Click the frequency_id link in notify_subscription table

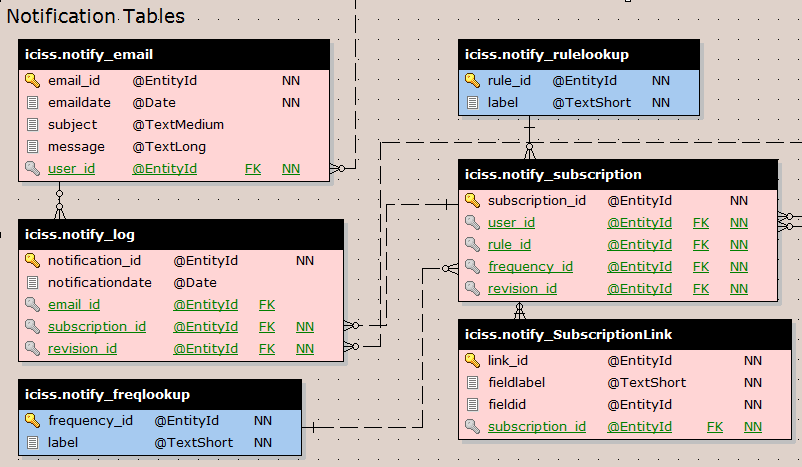[530, 266]
